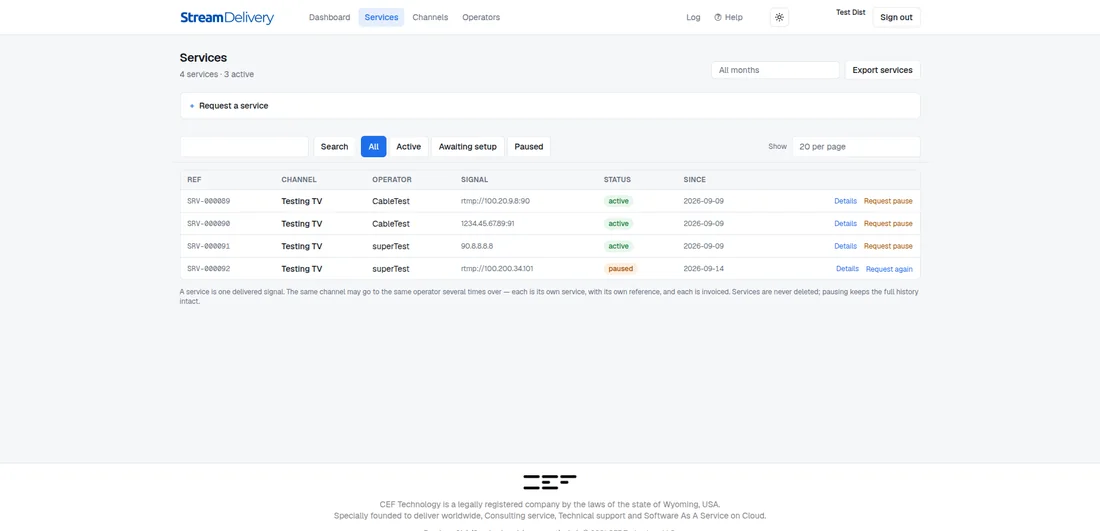This screenshot has width=1100, height=531.
Task: Select the Services nav item
Action: coord(381,18)
